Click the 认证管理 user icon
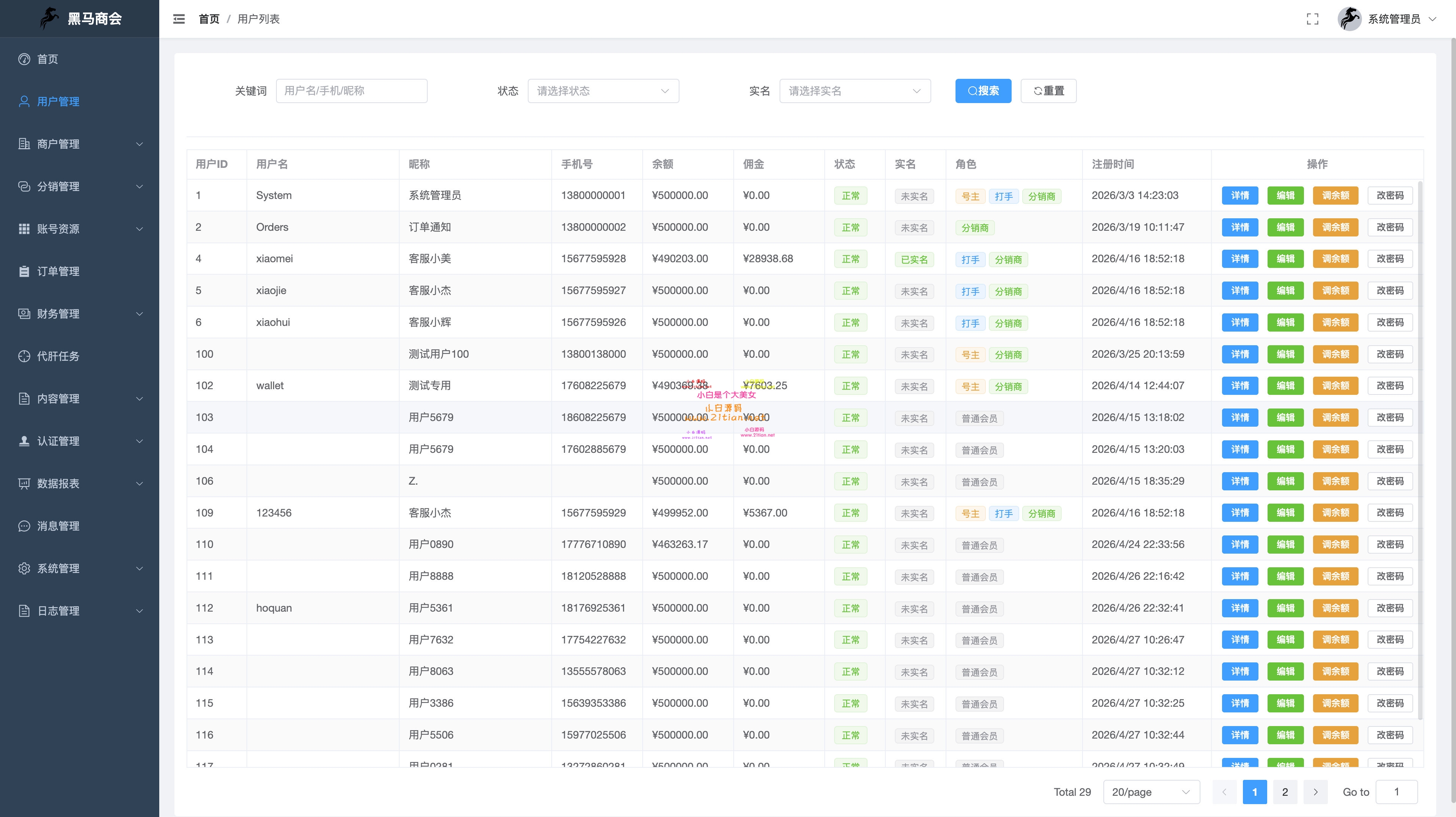The width and height of the screenshot is (1456, 817). [24, 441]
